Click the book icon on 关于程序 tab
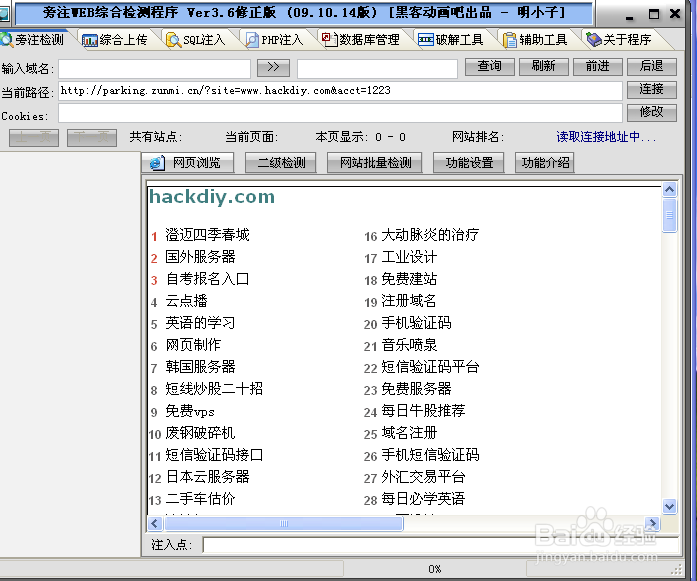 tap(593, 40)
